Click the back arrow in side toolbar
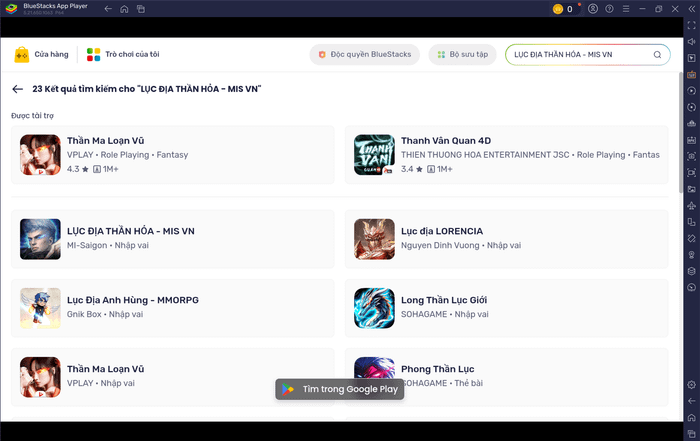The width and height of the screenshot is (700, 441). [x=692, y=401]
